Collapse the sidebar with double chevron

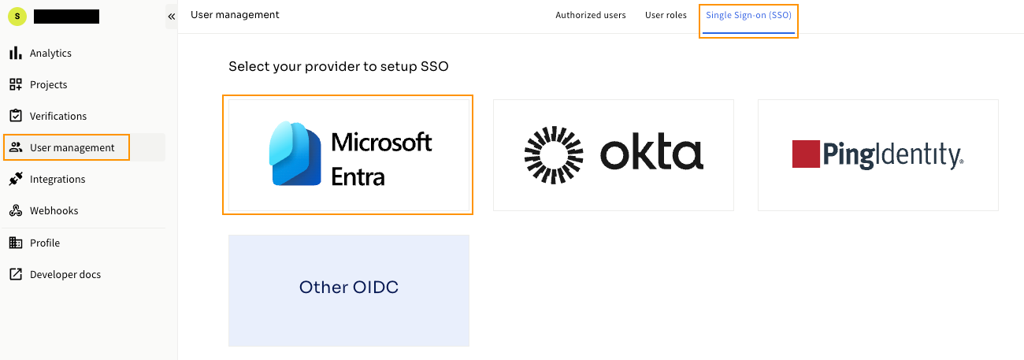[171, 16]
